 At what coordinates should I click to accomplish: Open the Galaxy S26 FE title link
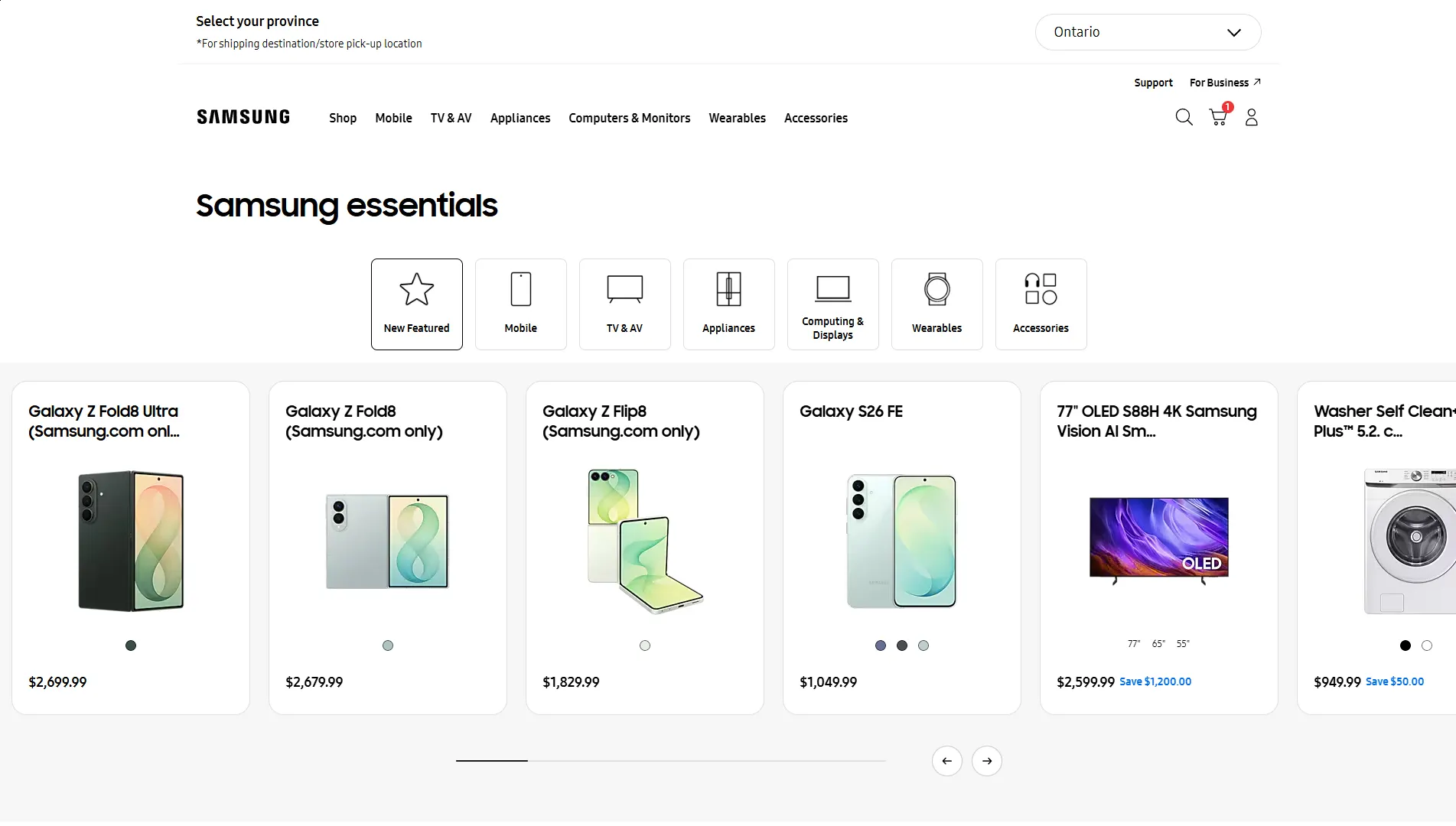(851, 411)
